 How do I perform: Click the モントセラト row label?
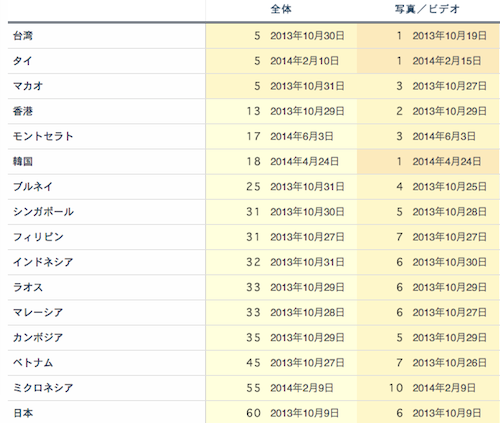(43, 136)
